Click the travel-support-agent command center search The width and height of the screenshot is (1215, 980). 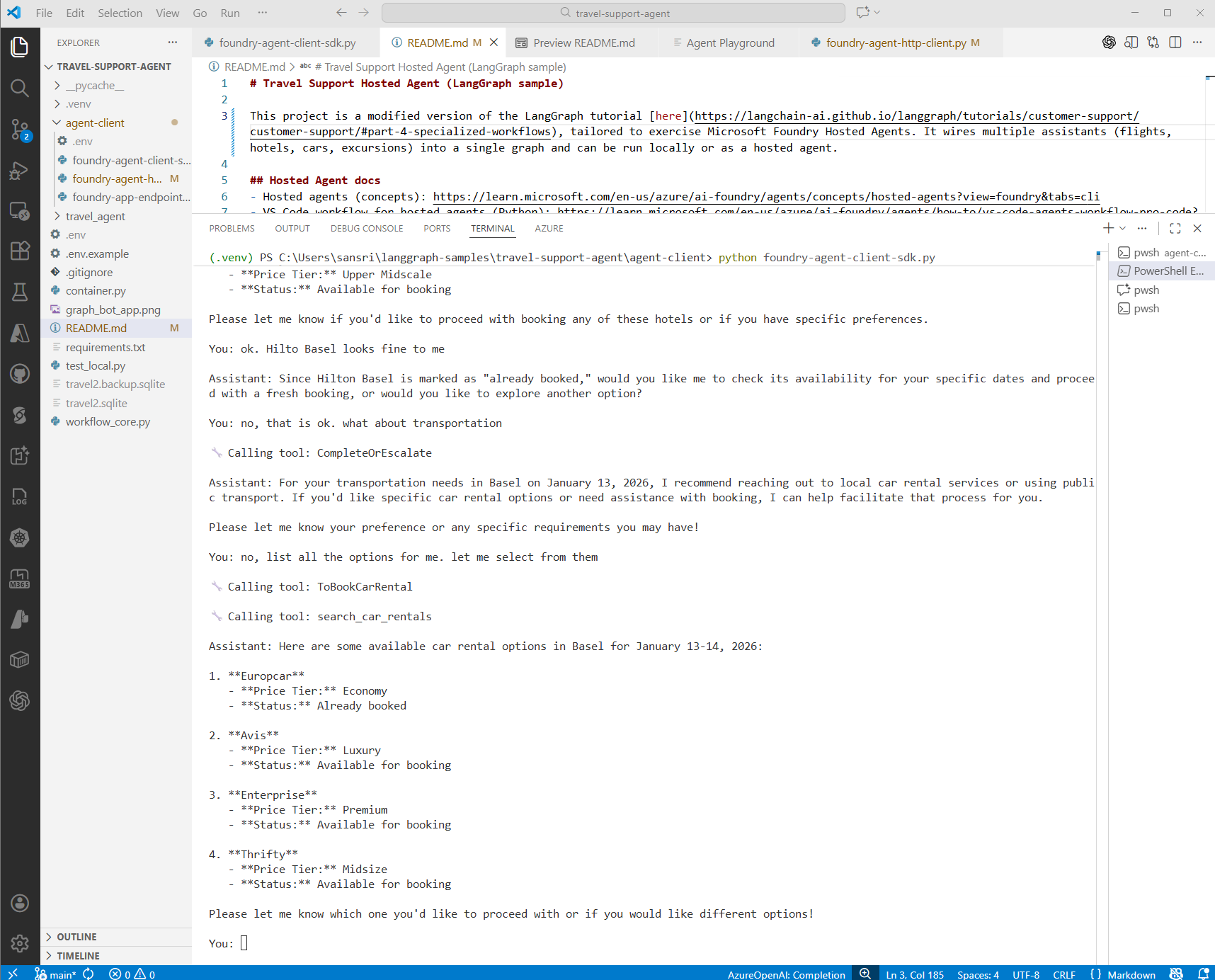pos(613,13)
